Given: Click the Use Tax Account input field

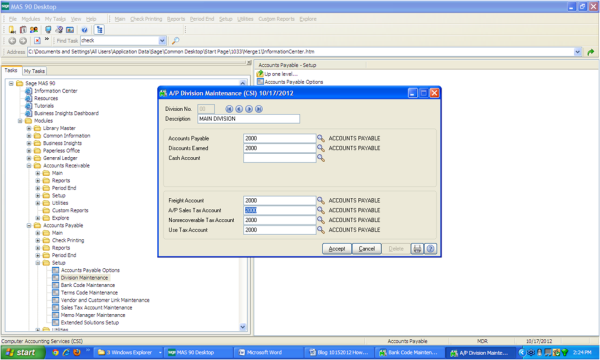Looking at the screenshot, I should click(x=279, y=230).
